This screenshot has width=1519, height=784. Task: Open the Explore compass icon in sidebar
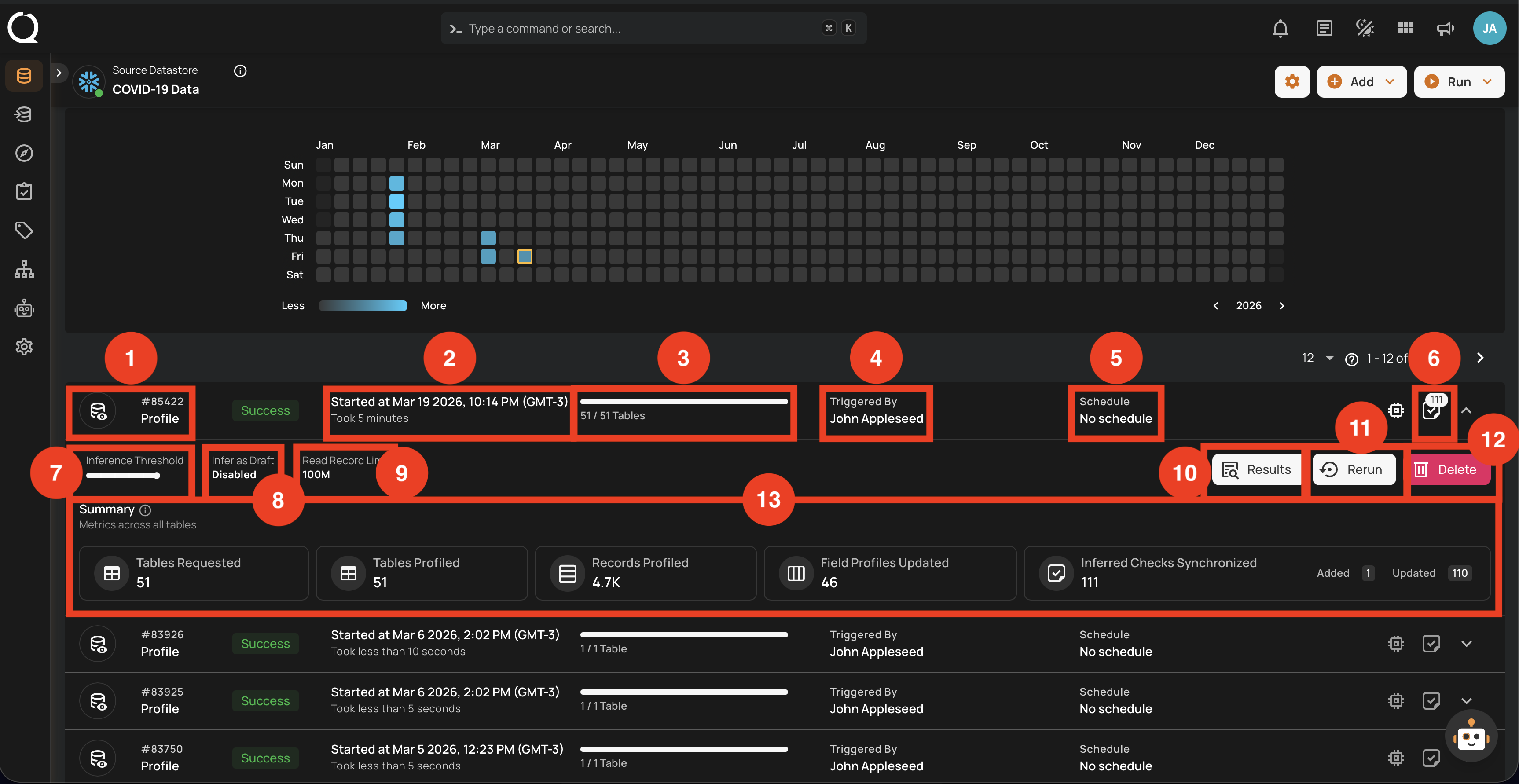coord(24,153)
